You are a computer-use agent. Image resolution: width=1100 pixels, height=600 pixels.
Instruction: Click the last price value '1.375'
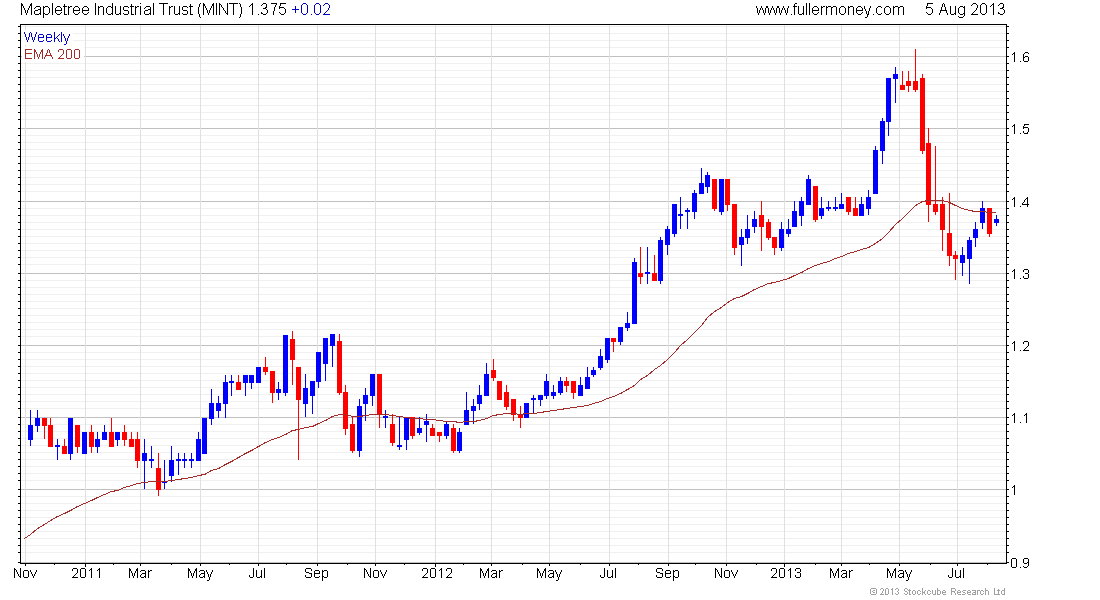(267, 10)
